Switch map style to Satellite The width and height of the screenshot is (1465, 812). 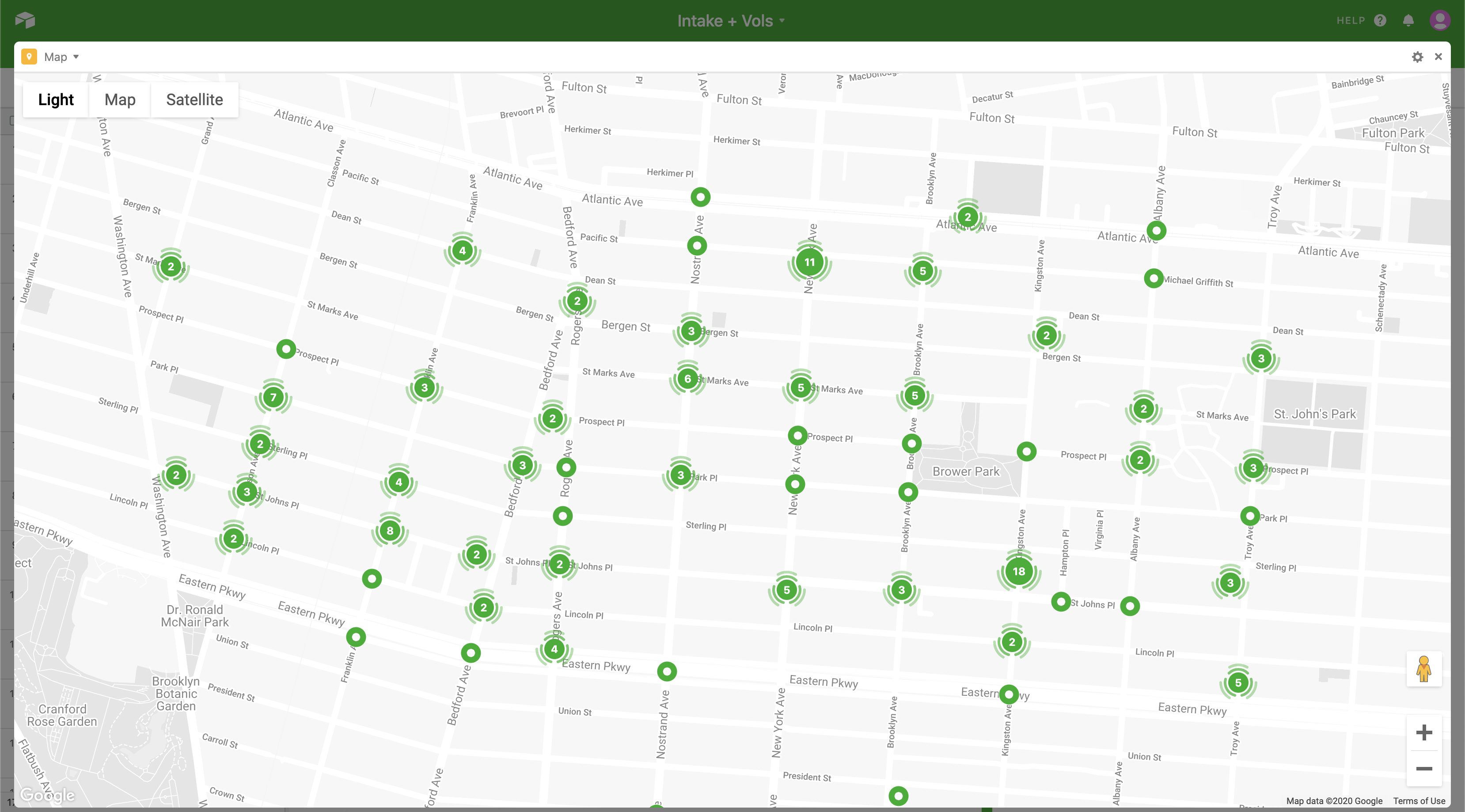tap(194, 99)
